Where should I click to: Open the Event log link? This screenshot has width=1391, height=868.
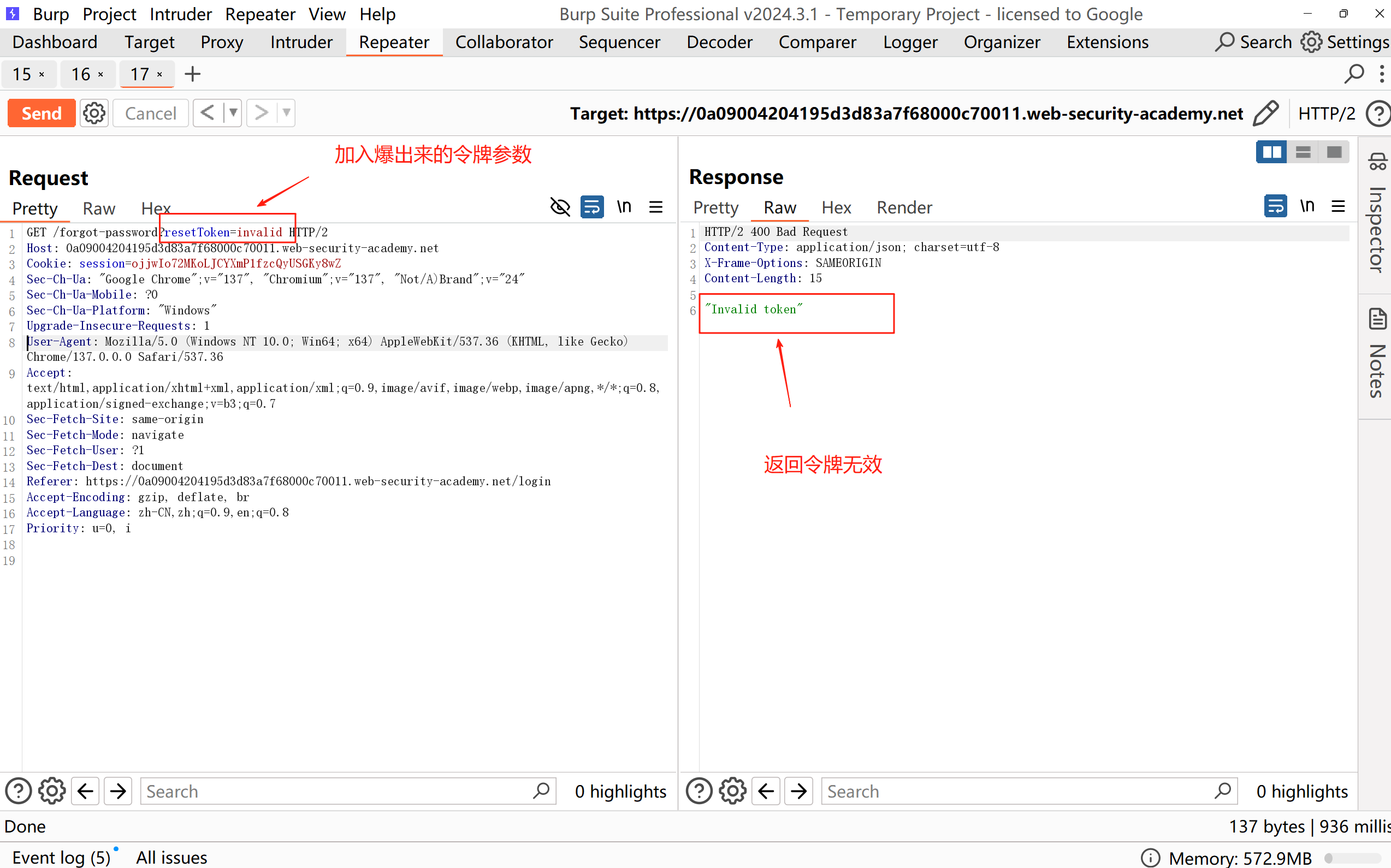coord(61,857)
